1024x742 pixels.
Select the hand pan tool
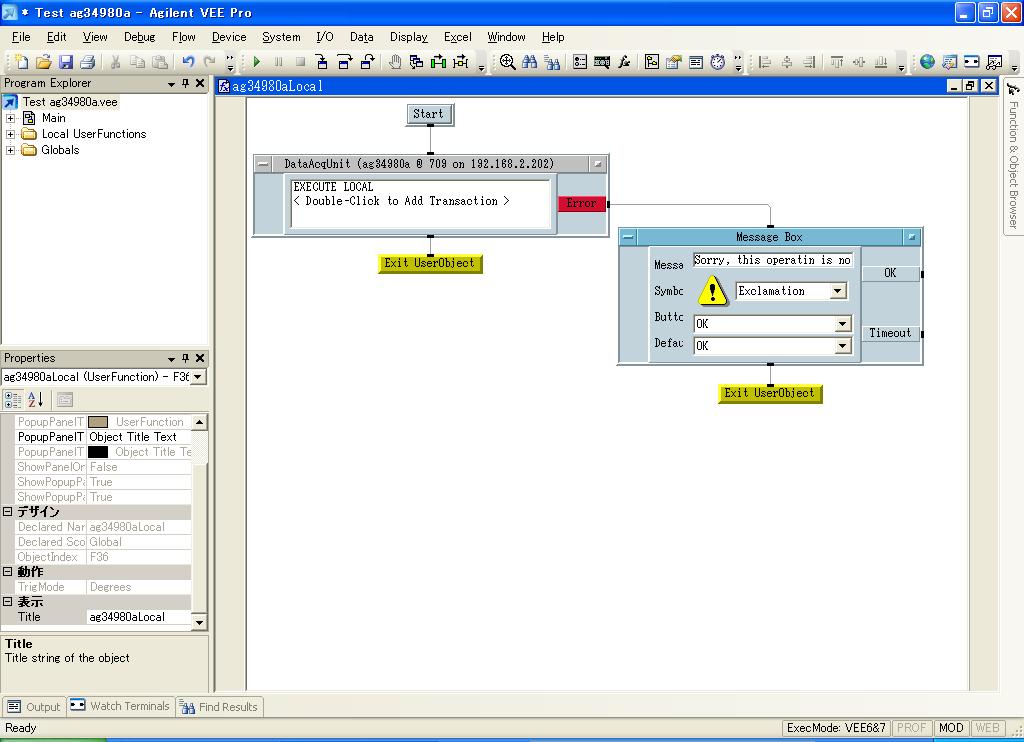pyautogui.click(x=395, y=62)
